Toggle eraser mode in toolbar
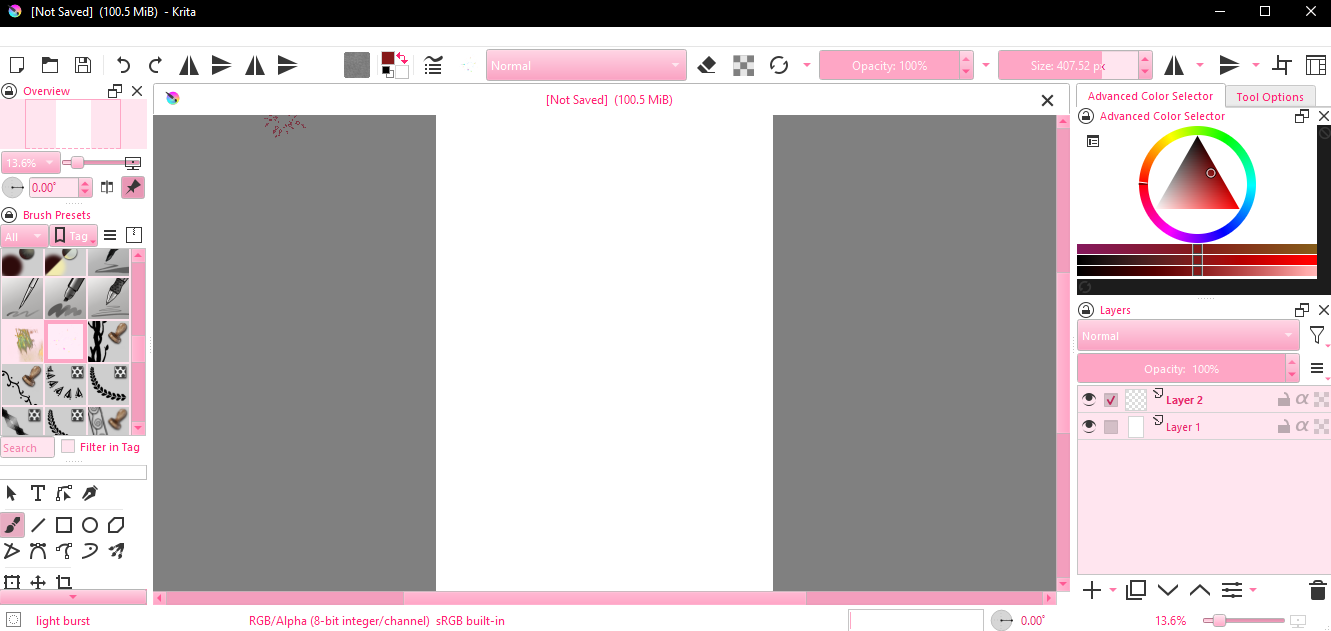 707,65
